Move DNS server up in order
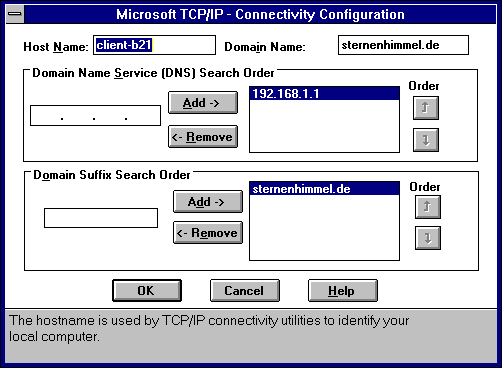The height and width of the screenshot is (368, 502). tap(426, 108)
